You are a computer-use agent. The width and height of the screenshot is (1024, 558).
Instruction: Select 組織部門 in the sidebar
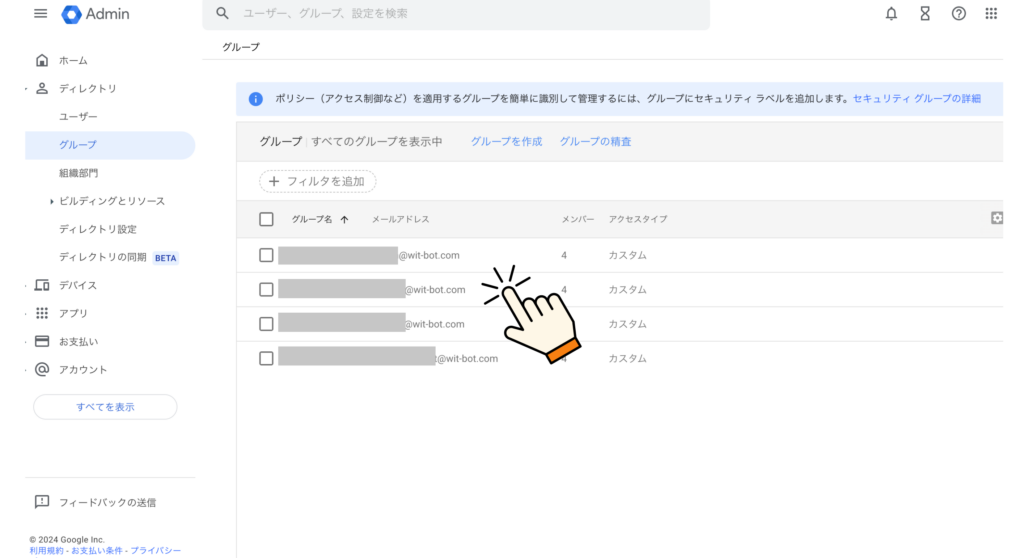78,173
